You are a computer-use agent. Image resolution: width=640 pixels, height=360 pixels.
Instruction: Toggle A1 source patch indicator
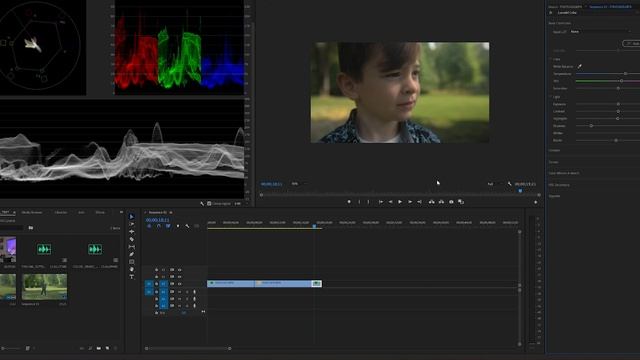(149, 291)
